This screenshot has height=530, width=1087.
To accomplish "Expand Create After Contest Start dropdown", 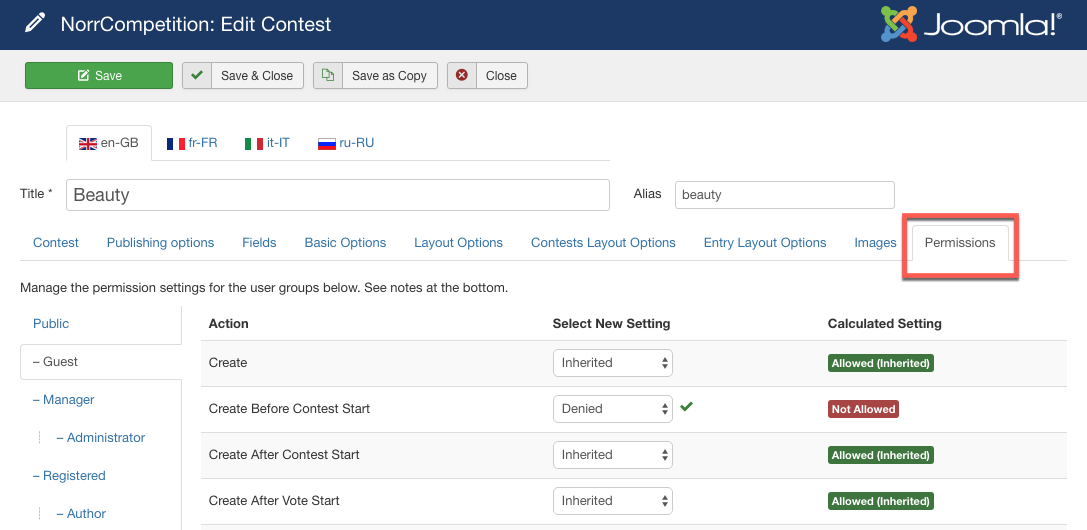I will (x=612, y=455).
